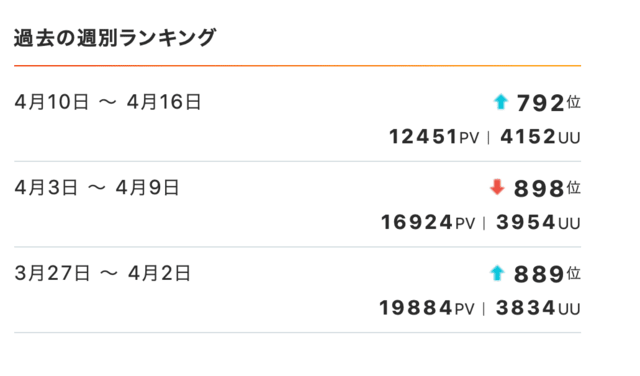This screenshot has height=376, width=640.
Task: Click the 16924 PV count
Action: (428, 222)
